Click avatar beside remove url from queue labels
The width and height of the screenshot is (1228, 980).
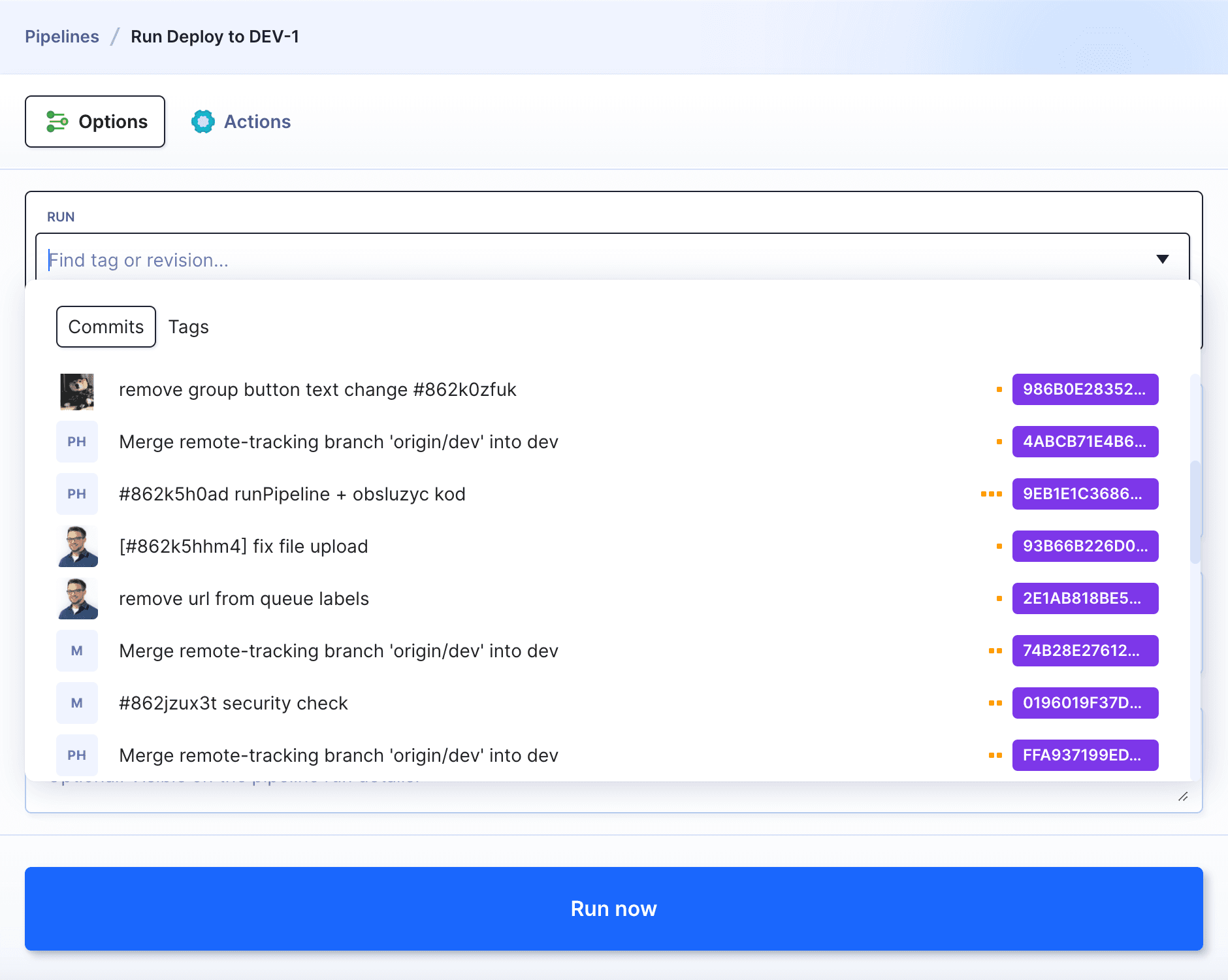coord(77,598)
